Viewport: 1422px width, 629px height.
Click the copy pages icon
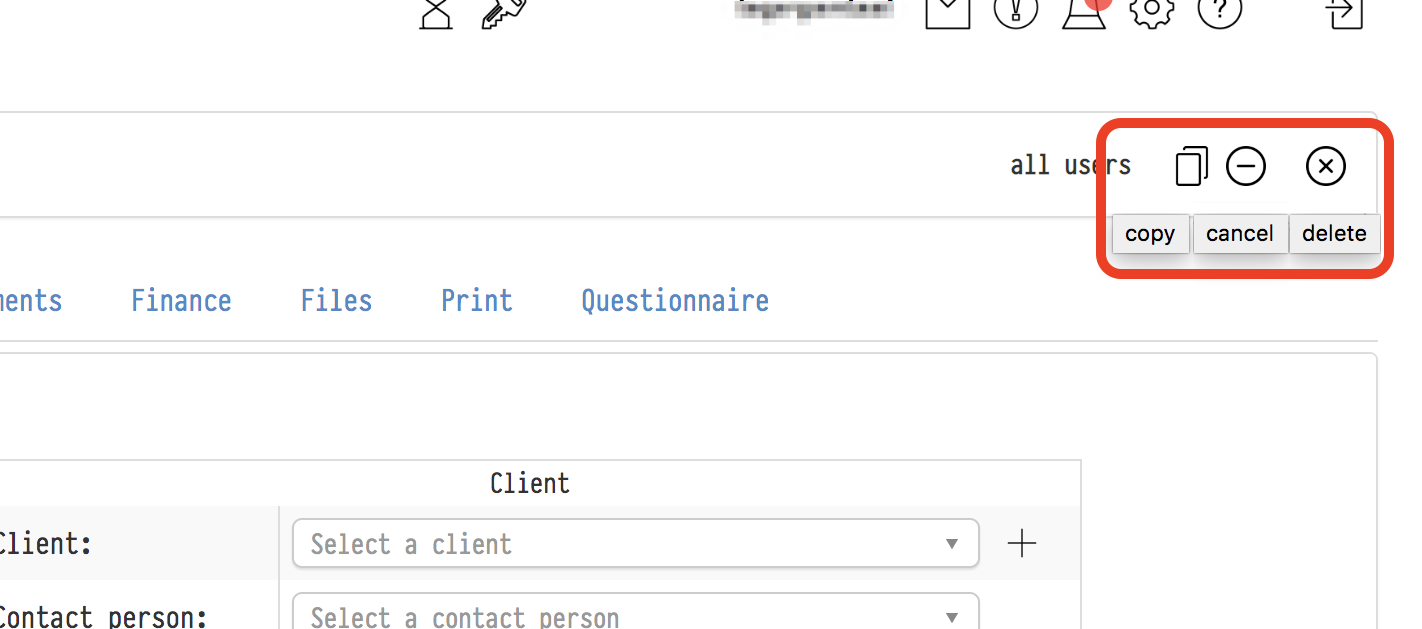click(1191, 166)
